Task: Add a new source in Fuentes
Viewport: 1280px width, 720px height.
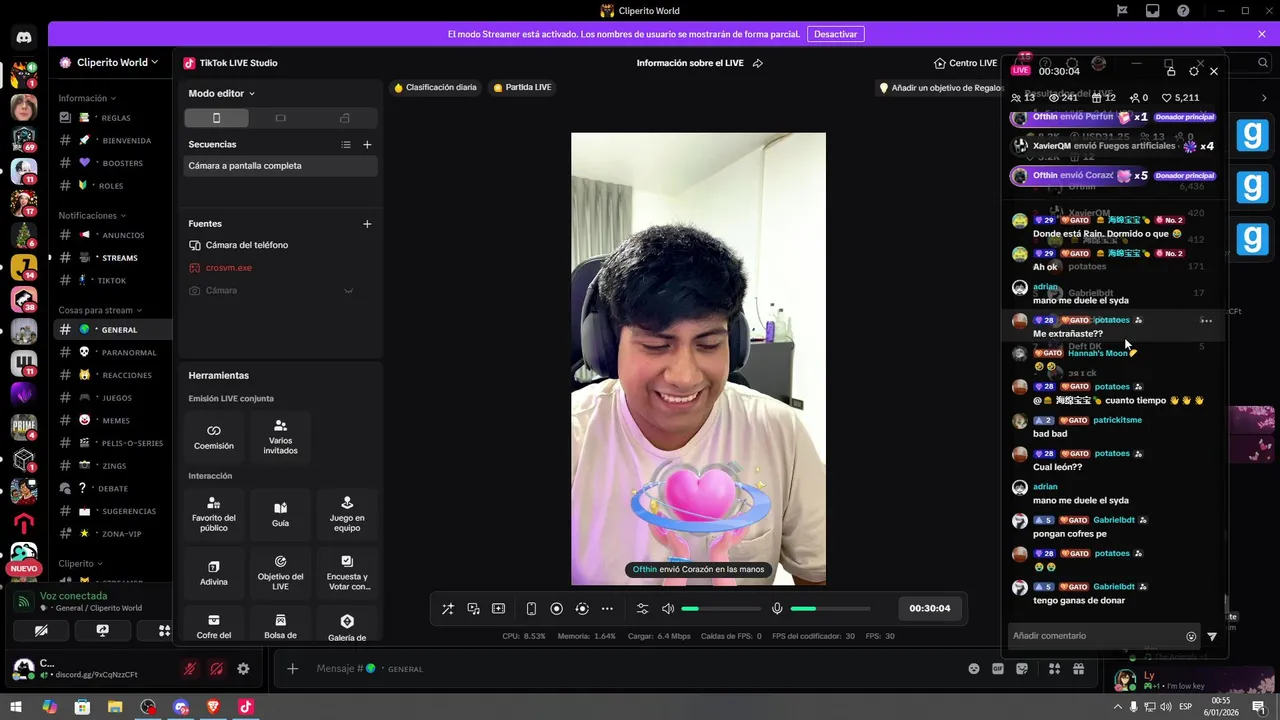Action: [367, 224]
